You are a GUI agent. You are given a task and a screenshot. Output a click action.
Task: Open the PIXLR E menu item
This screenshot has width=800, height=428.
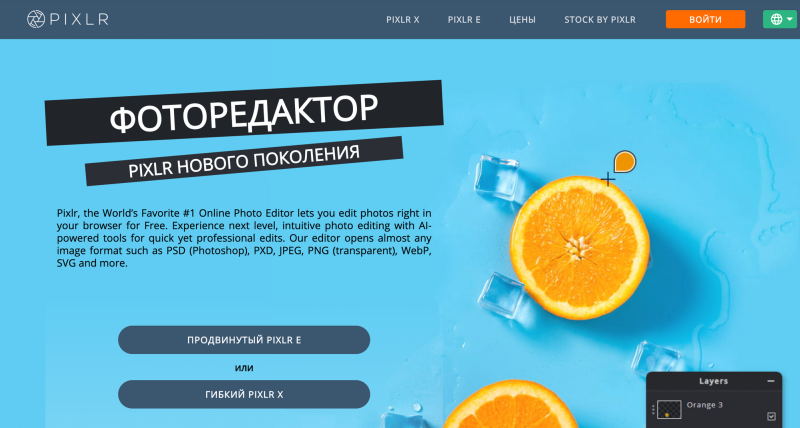tap(464, 20)
